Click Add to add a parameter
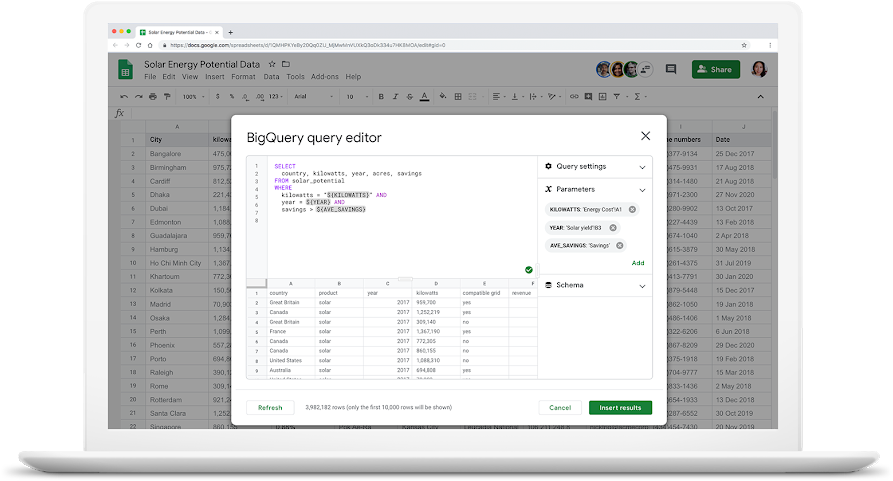 pyautogui.click(x=638, y=263)
